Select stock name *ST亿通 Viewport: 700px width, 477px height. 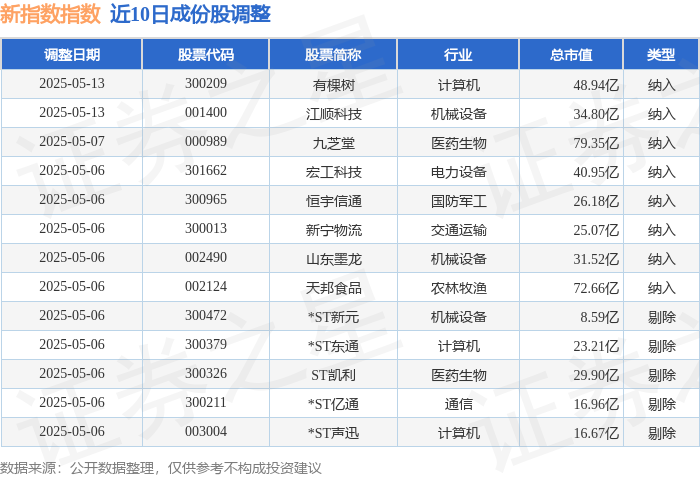point(333,404)
